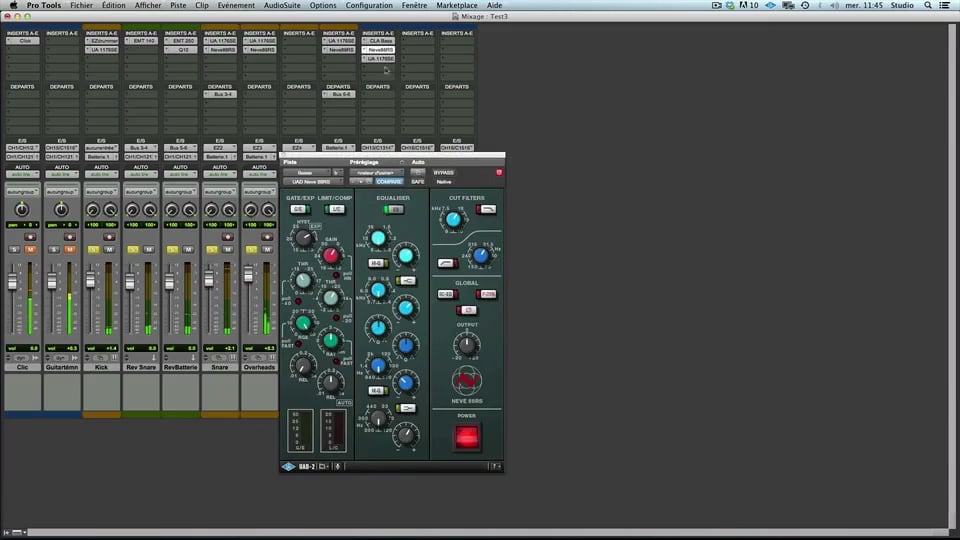Open the Rev Snare input selector Bus 3-4

[141, 148]
